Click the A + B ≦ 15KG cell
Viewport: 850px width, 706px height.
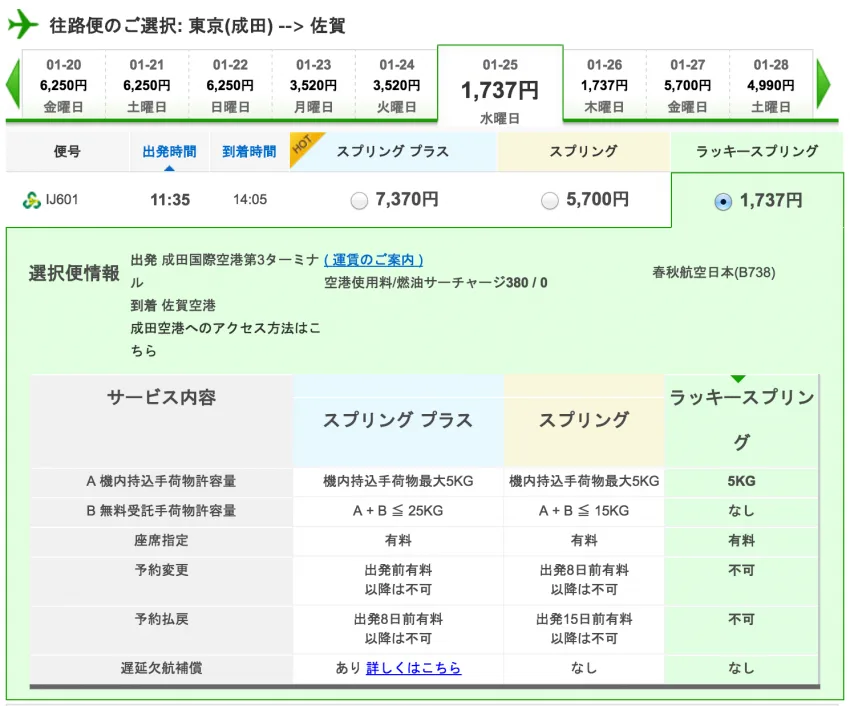tap(584, 511)
